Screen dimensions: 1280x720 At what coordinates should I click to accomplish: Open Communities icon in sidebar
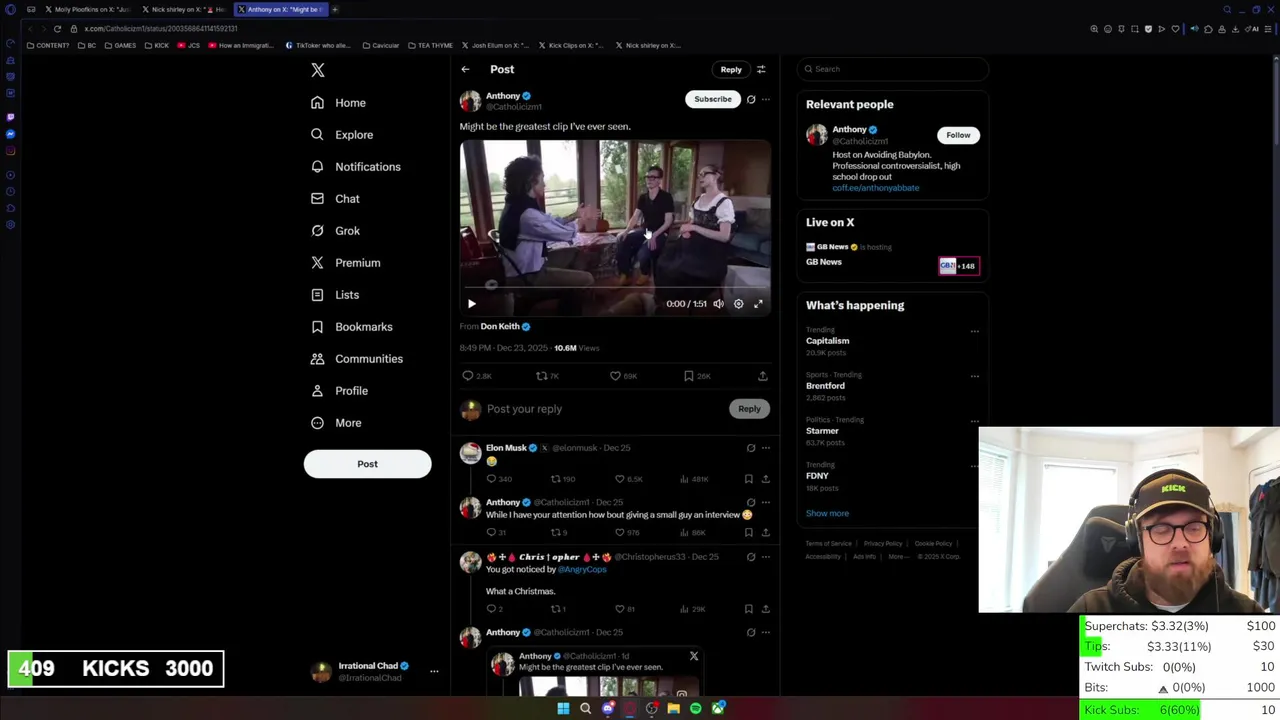pos(317,359)
